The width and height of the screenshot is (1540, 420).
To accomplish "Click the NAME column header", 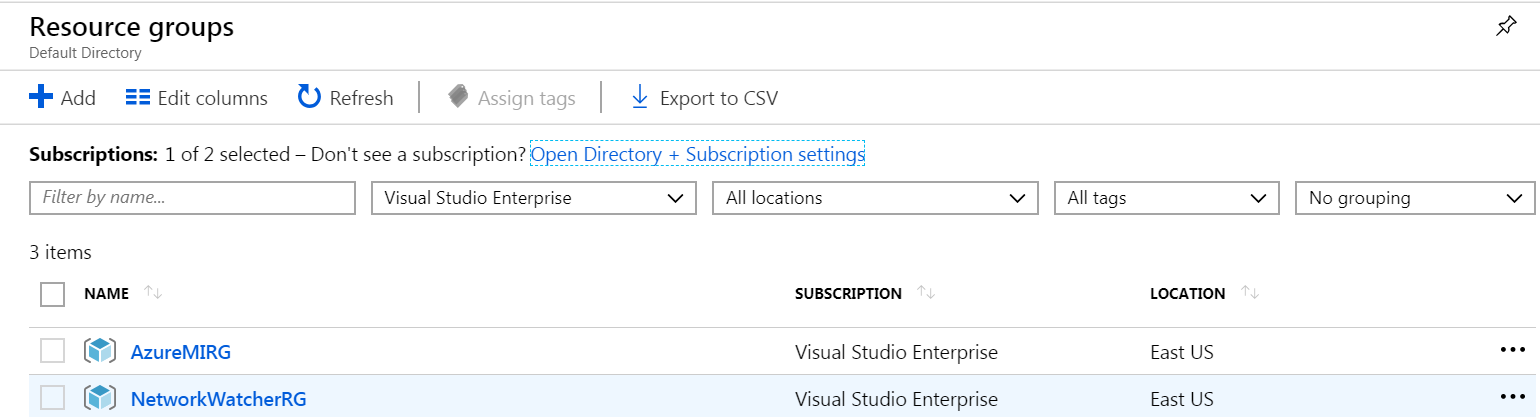I will pos(107,294).
